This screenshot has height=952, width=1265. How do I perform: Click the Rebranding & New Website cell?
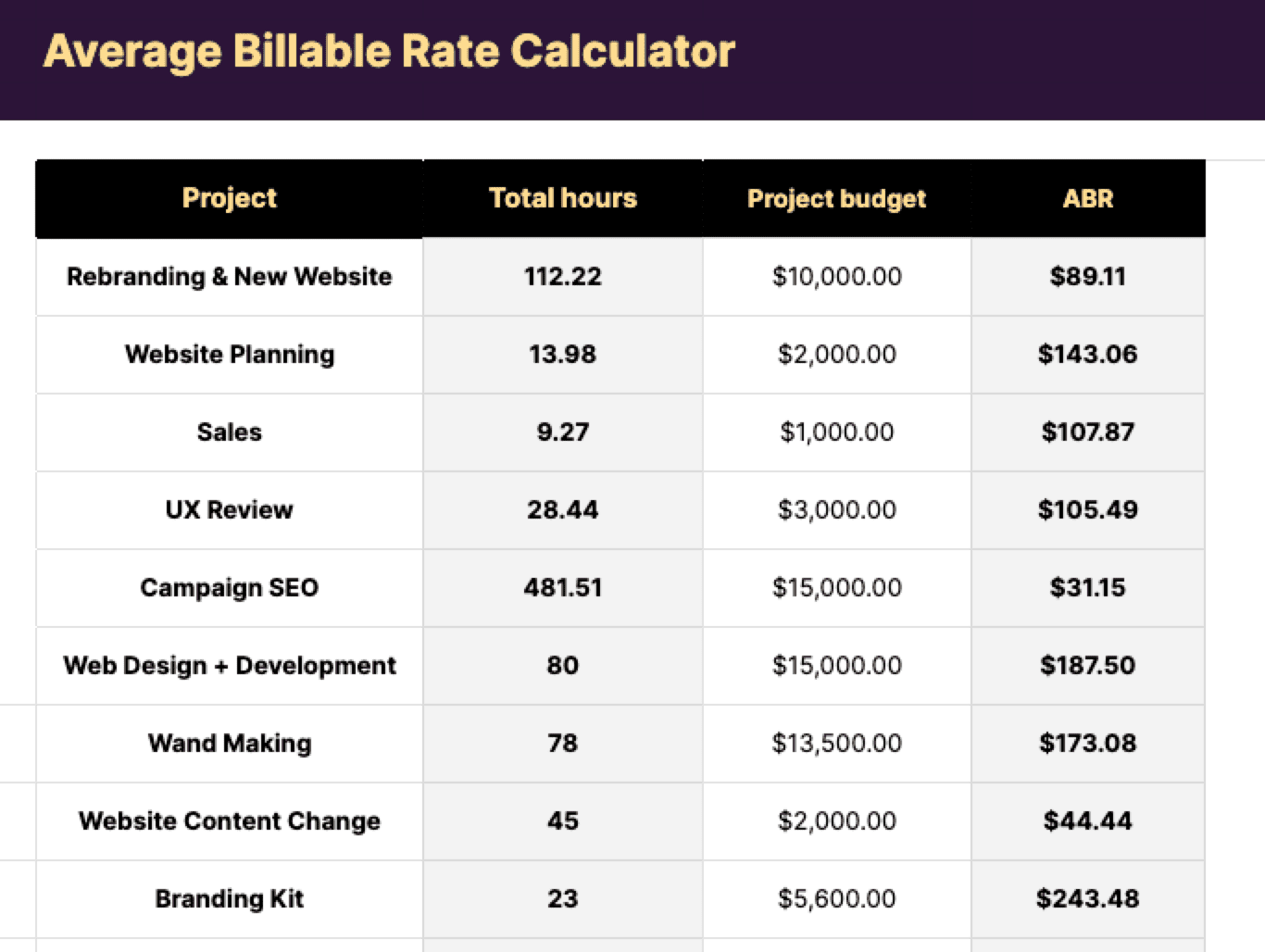pyautogui.click(x=230, y=276)
